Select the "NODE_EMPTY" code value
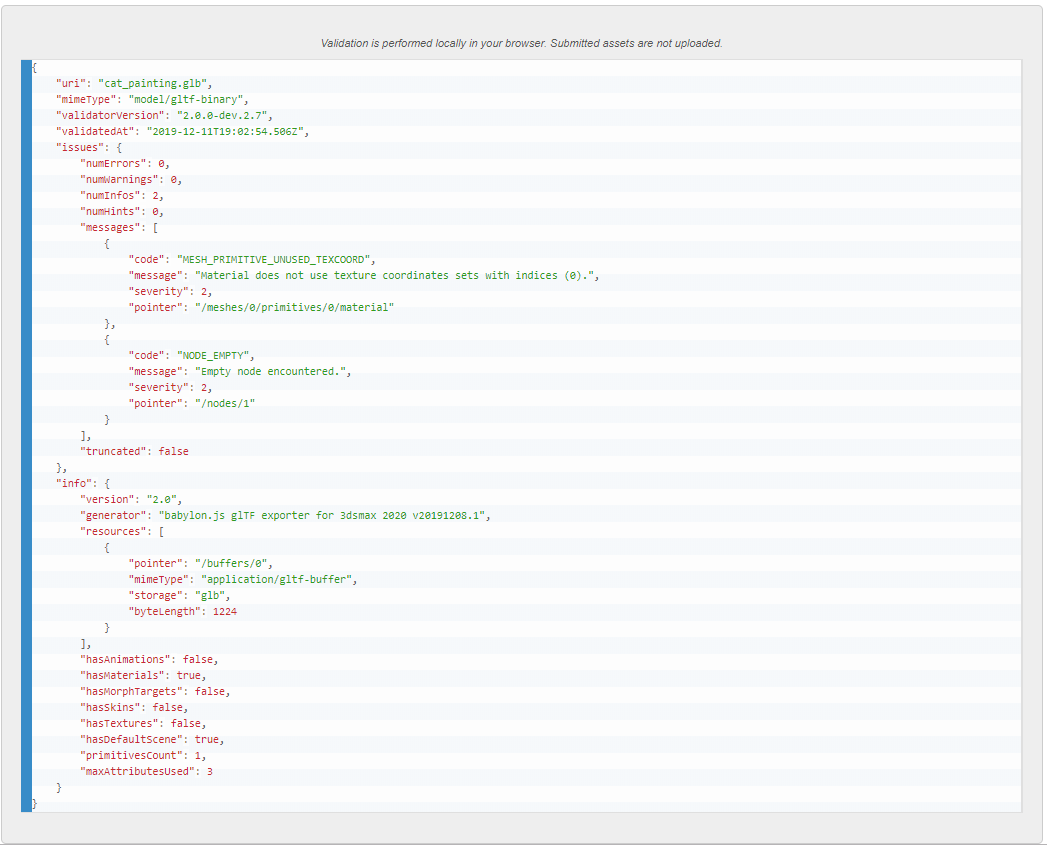 click(x=213, y=356)
